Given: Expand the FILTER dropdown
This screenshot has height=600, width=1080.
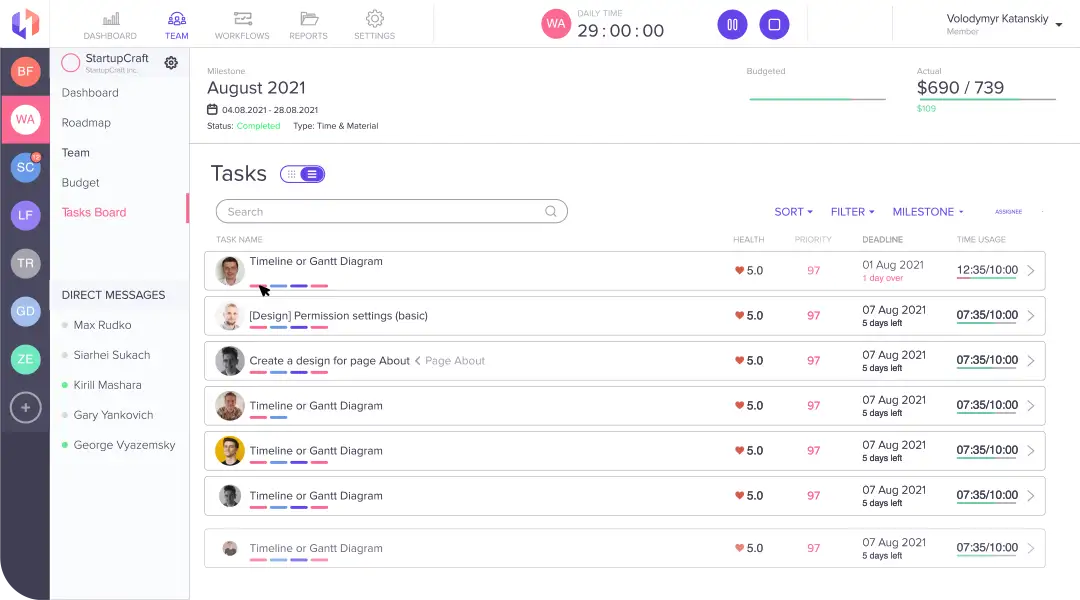Looking at the screenshot, I should coord(852,212).
